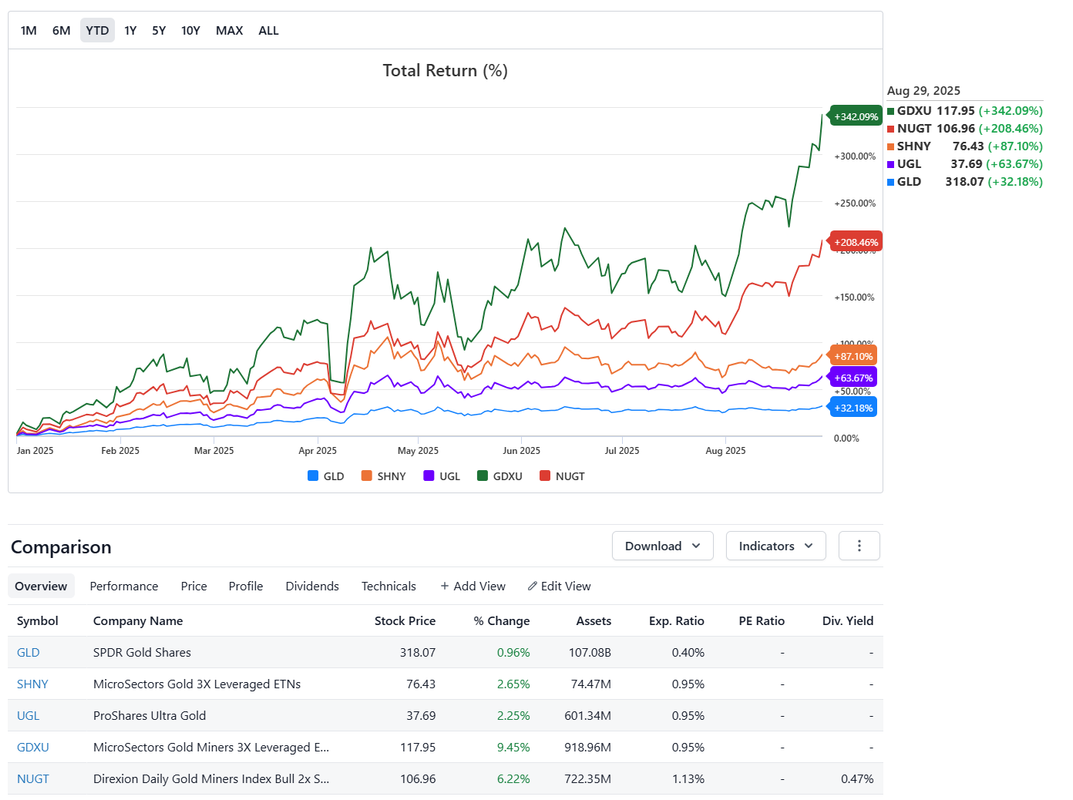
Task: Click the 918.96M assets value
Action: coord(588,747)
